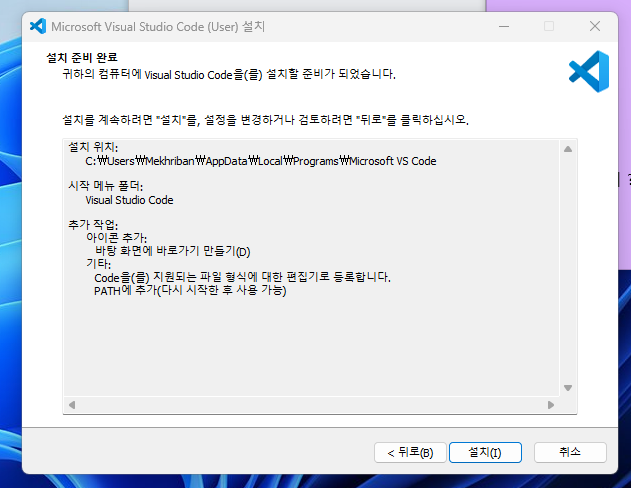Image resolution: width=631 pixels, height=488 pixels.
Task: Click the 'Visual Studio Code' folder name line
Action: (x=129, y=200)
